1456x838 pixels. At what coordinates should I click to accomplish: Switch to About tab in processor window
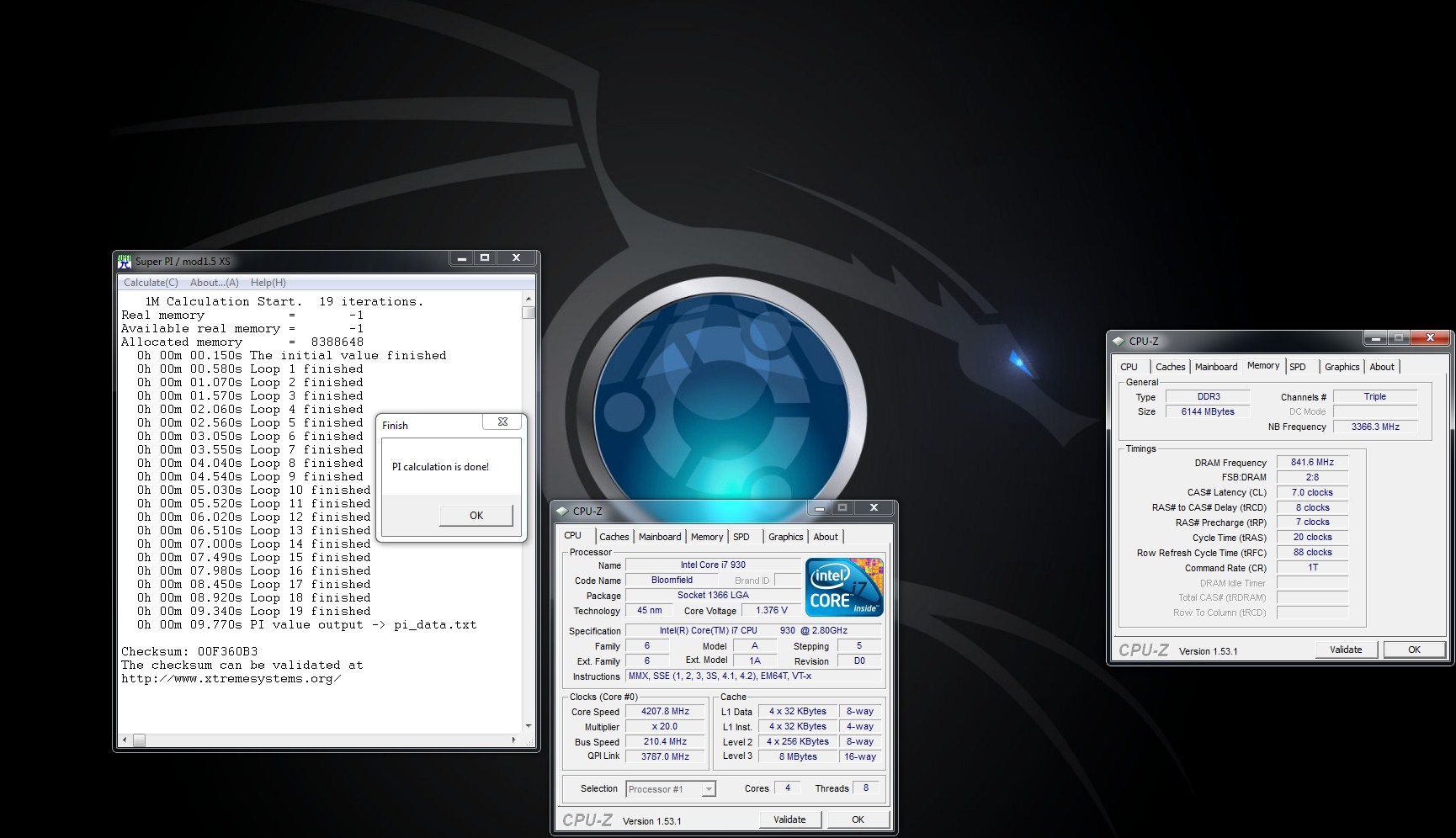(x=826, y=537)
